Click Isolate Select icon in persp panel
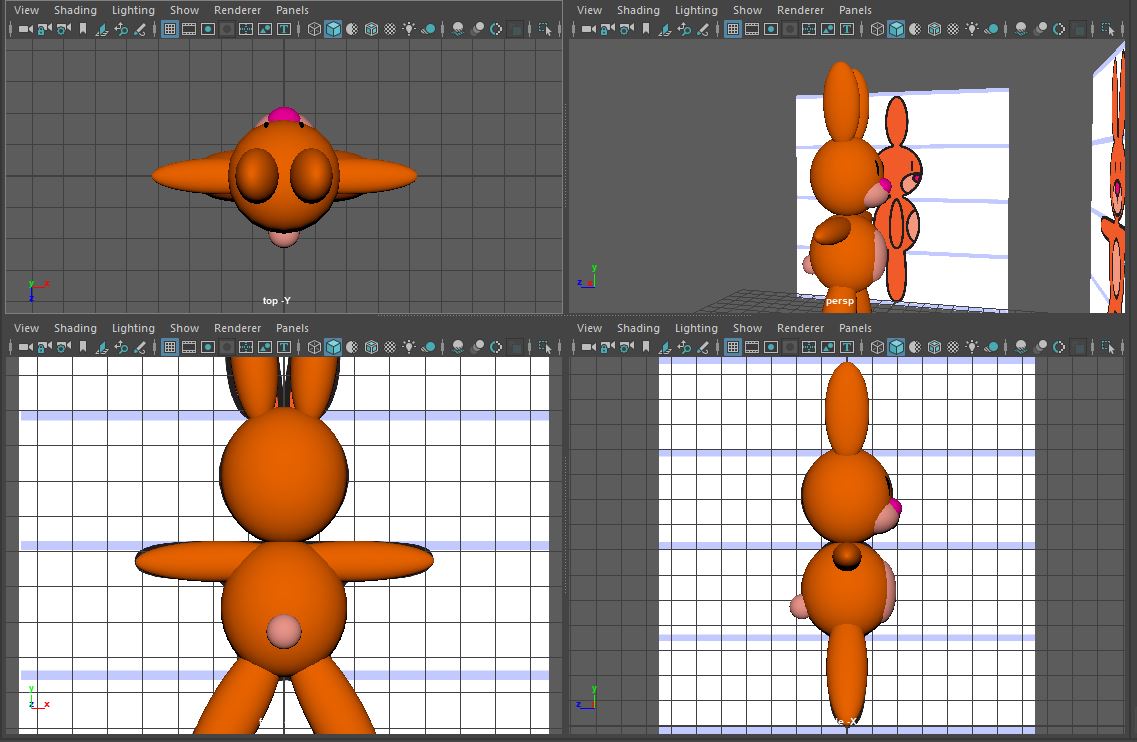 tap(1107, 29)
